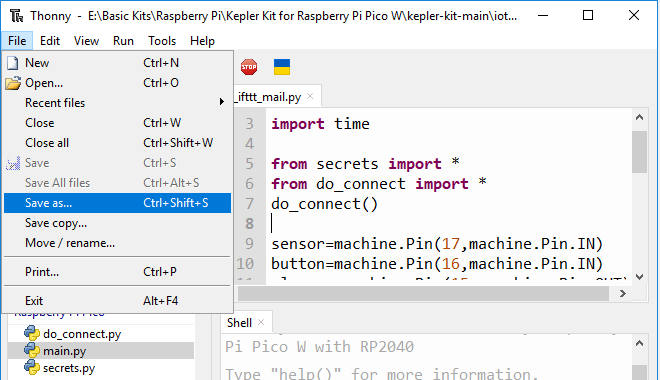Viewport: 660px width, 380px height.
Task: Click the editor vertical scrollbar down arrow
Action: 639,276
